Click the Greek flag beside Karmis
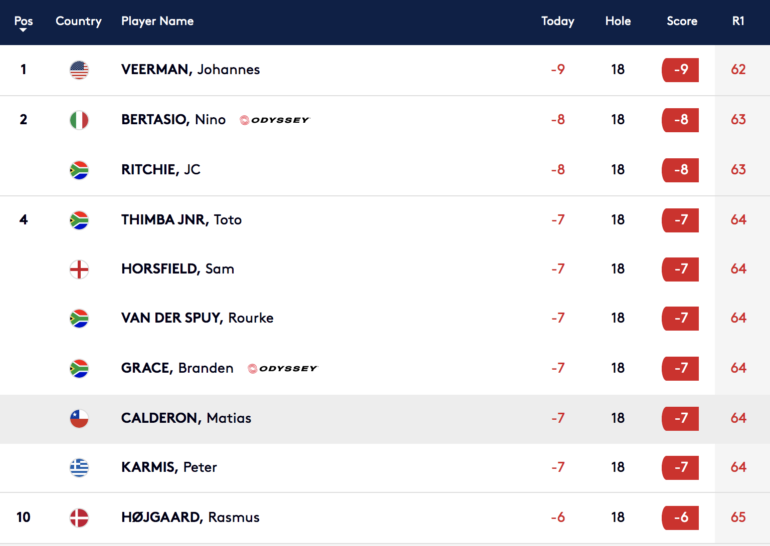 [x=79, y=468]
